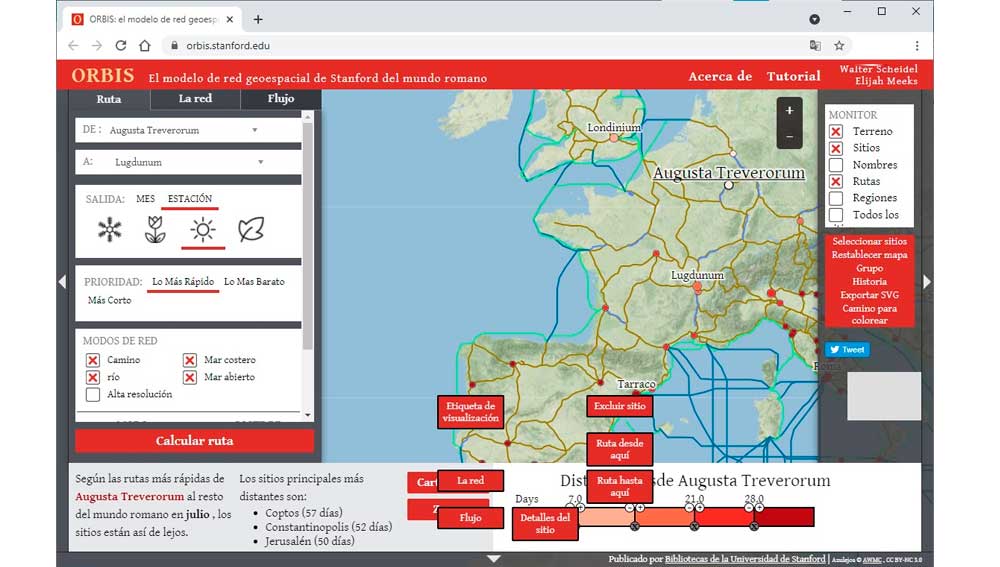Switch to the Flujo tab
This screenshot has height=567, width=1000.
[x=281, y=99]
